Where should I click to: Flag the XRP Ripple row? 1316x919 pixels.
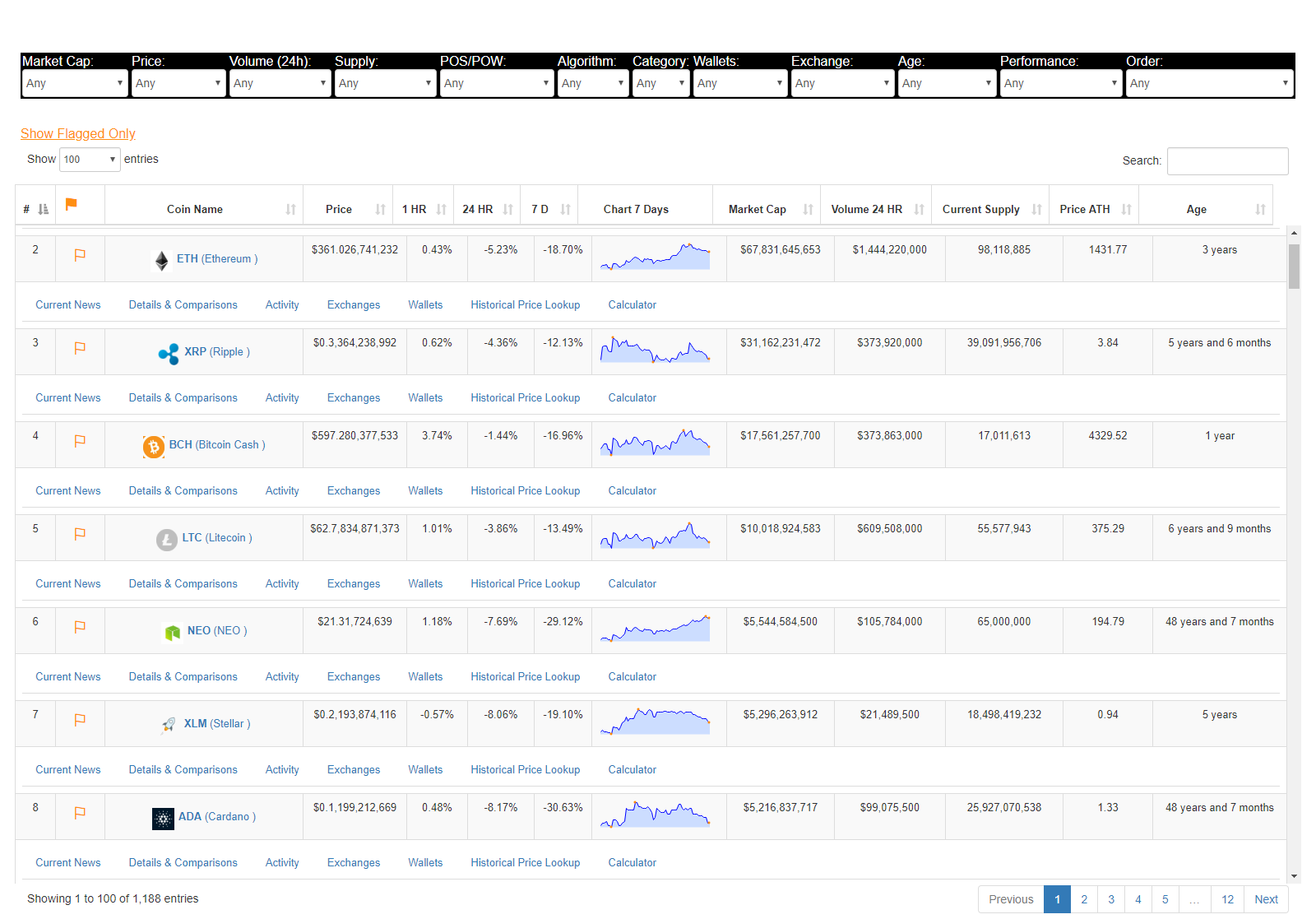[x=80, y=348]
